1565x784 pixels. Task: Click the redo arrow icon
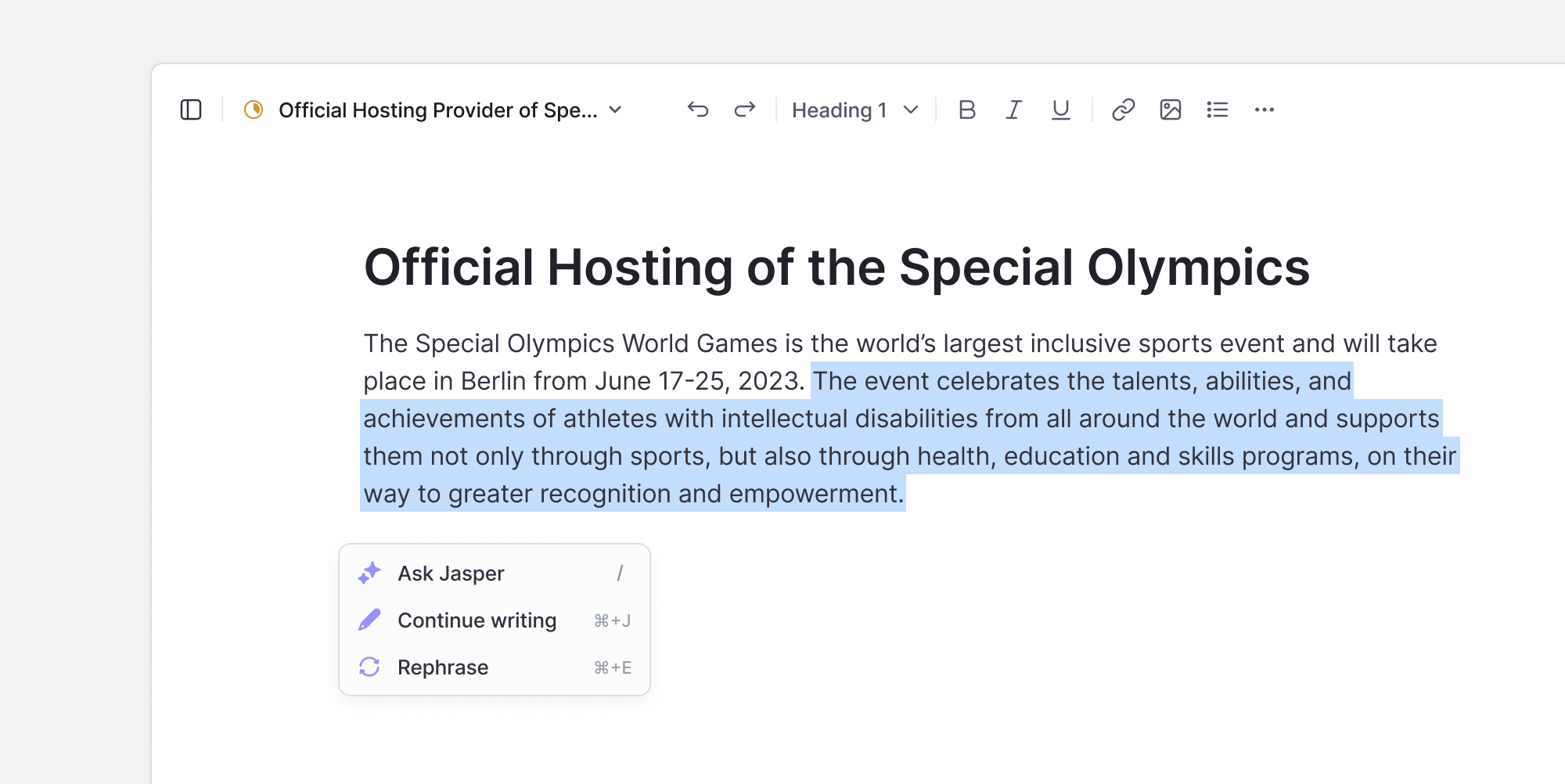(x=745, y=110)
